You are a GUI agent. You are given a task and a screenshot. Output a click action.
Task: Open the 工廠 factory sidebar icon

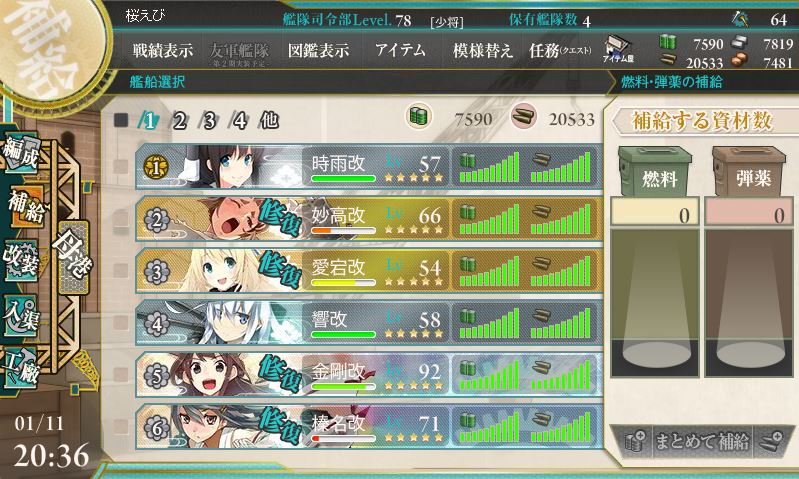coord(20,368)
